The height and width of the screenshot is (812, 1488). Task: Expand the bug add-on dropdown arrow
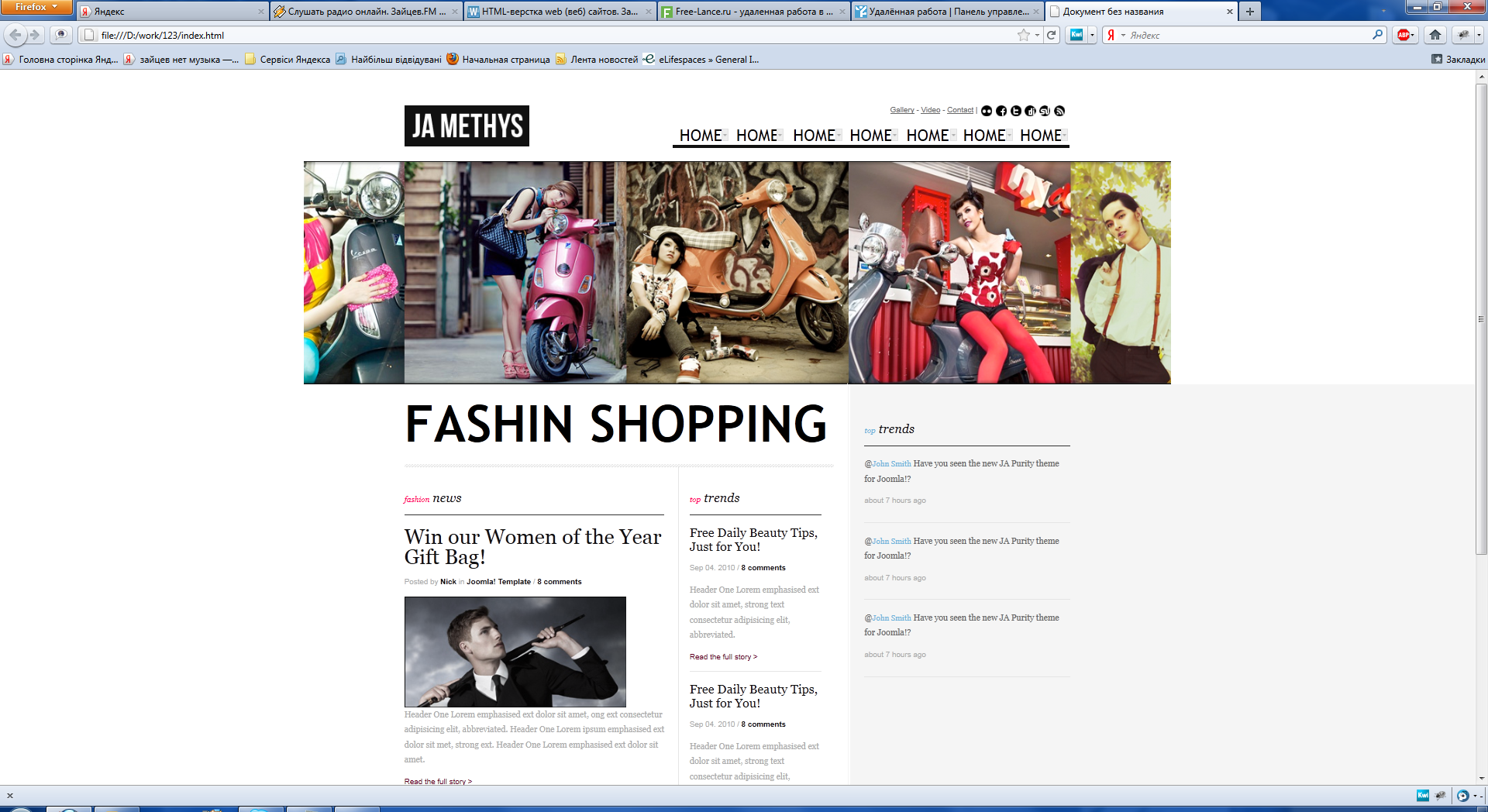[x=1479, y=35]
